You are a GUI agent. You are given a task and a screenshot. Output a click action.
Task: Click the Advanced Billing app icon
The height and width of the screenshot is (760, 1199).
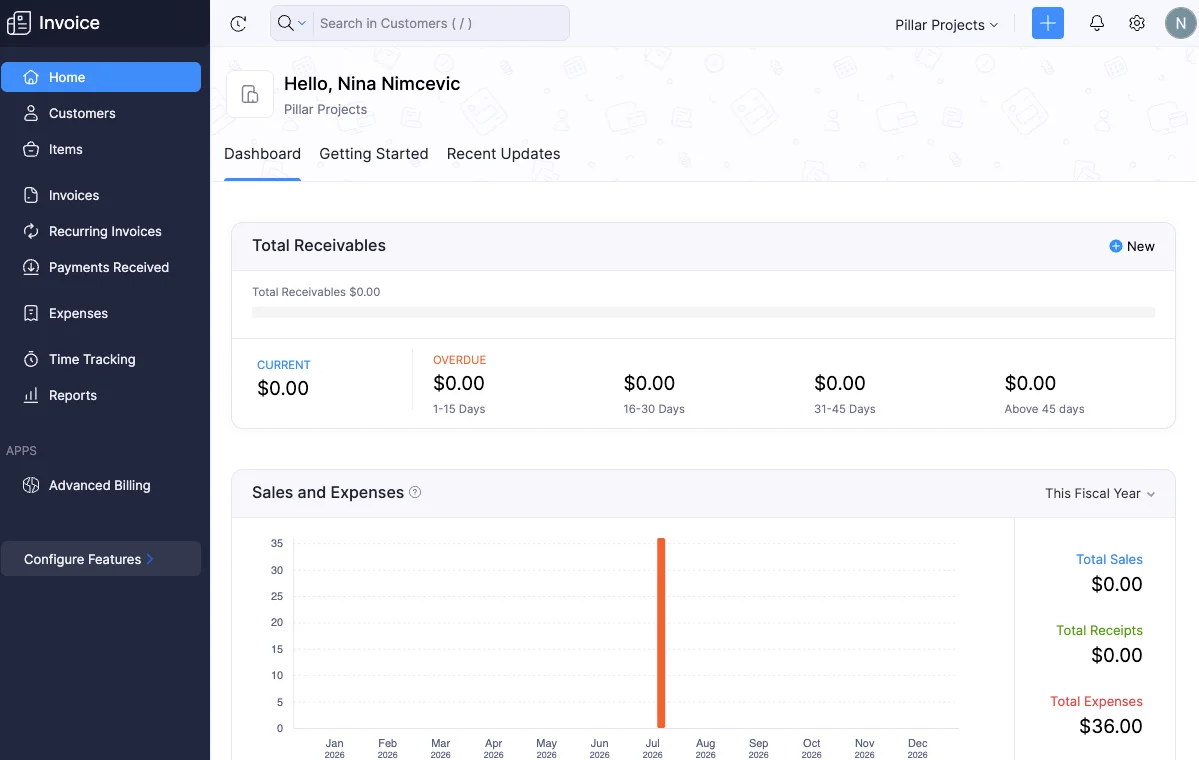(31, 485)
